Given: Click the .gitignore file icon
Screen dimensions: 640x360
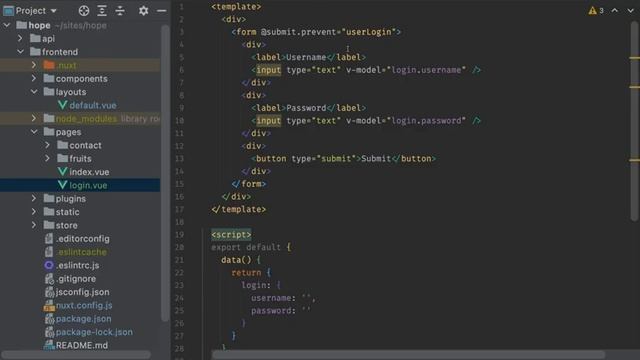Looking at the screenshot, I should (49, 279).
